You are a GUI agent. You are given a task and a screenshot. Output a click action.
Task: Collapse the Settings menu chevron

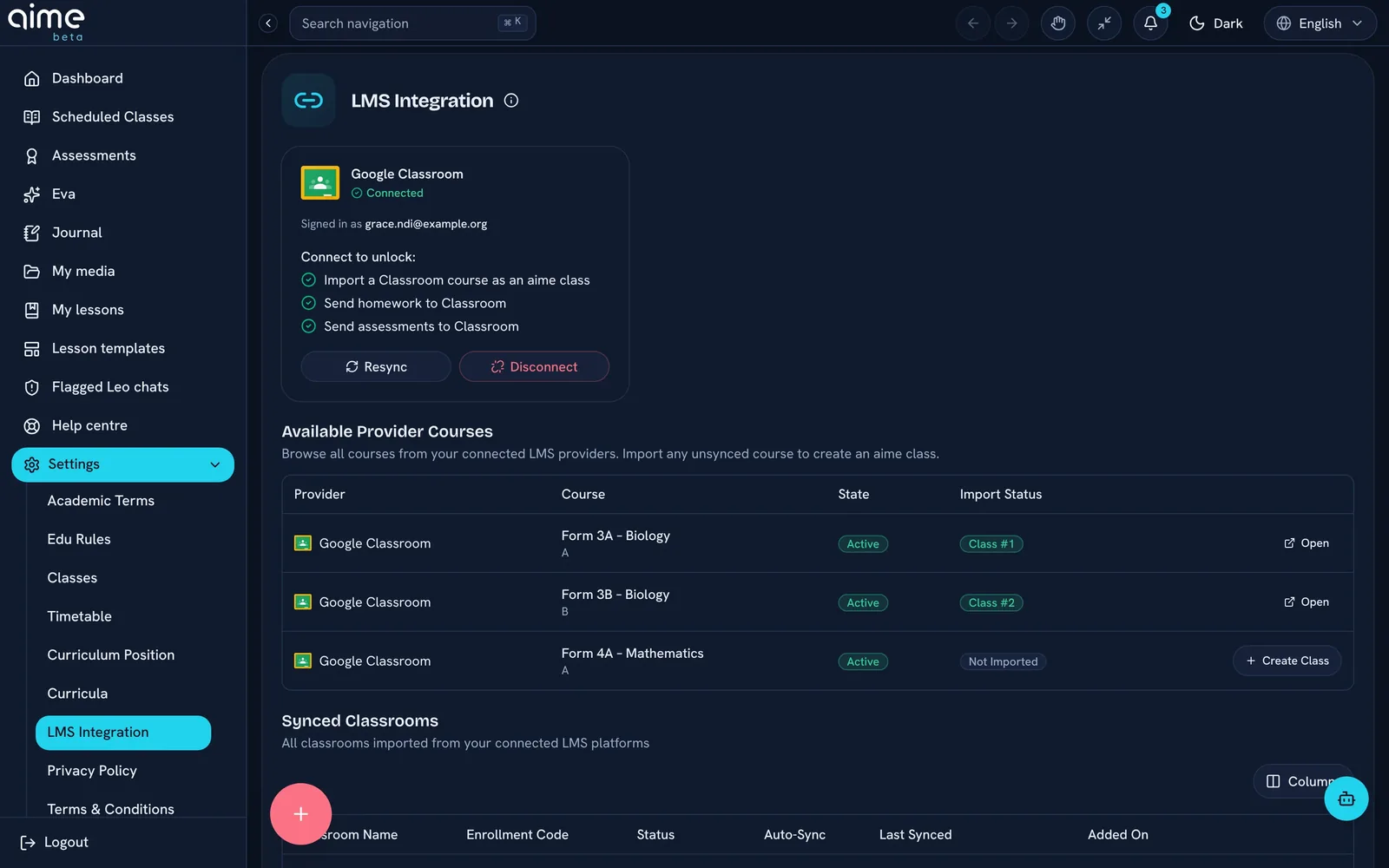215,465
